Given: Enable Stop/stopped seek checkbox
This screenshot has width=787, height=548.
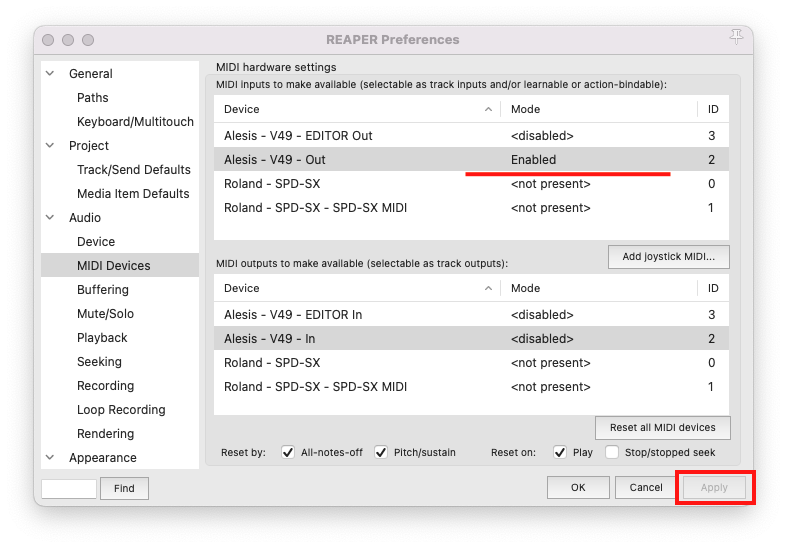Looking at the screenshot, I should [x=612, y=452].
